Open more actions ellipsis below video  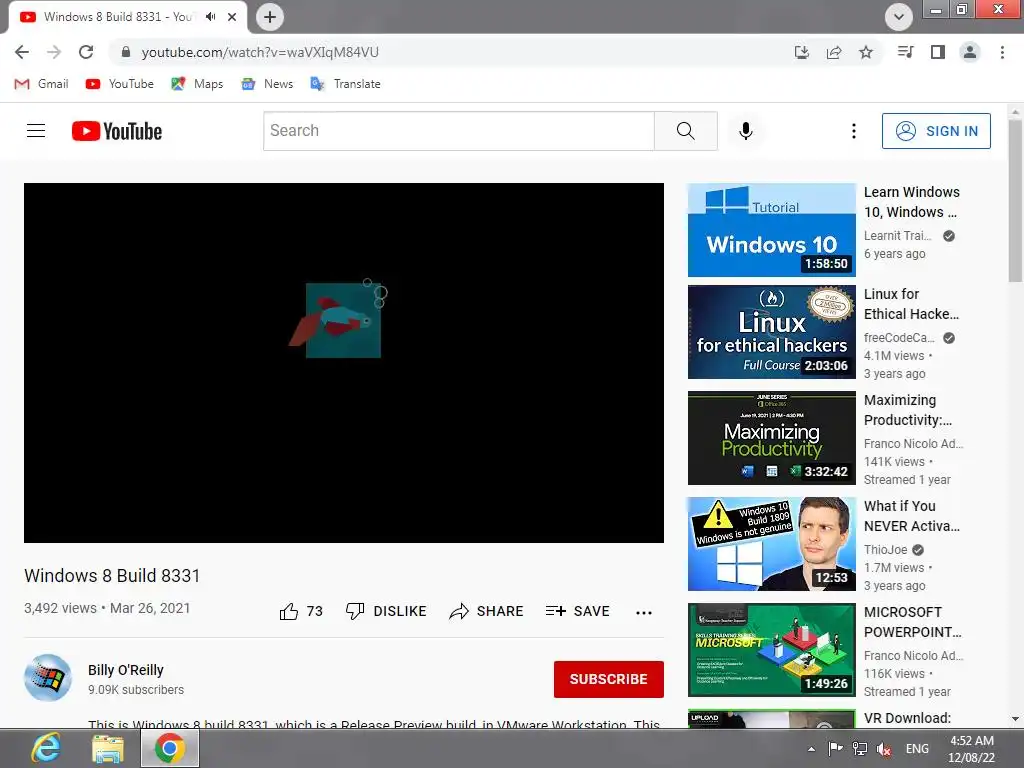click(644, 612)
